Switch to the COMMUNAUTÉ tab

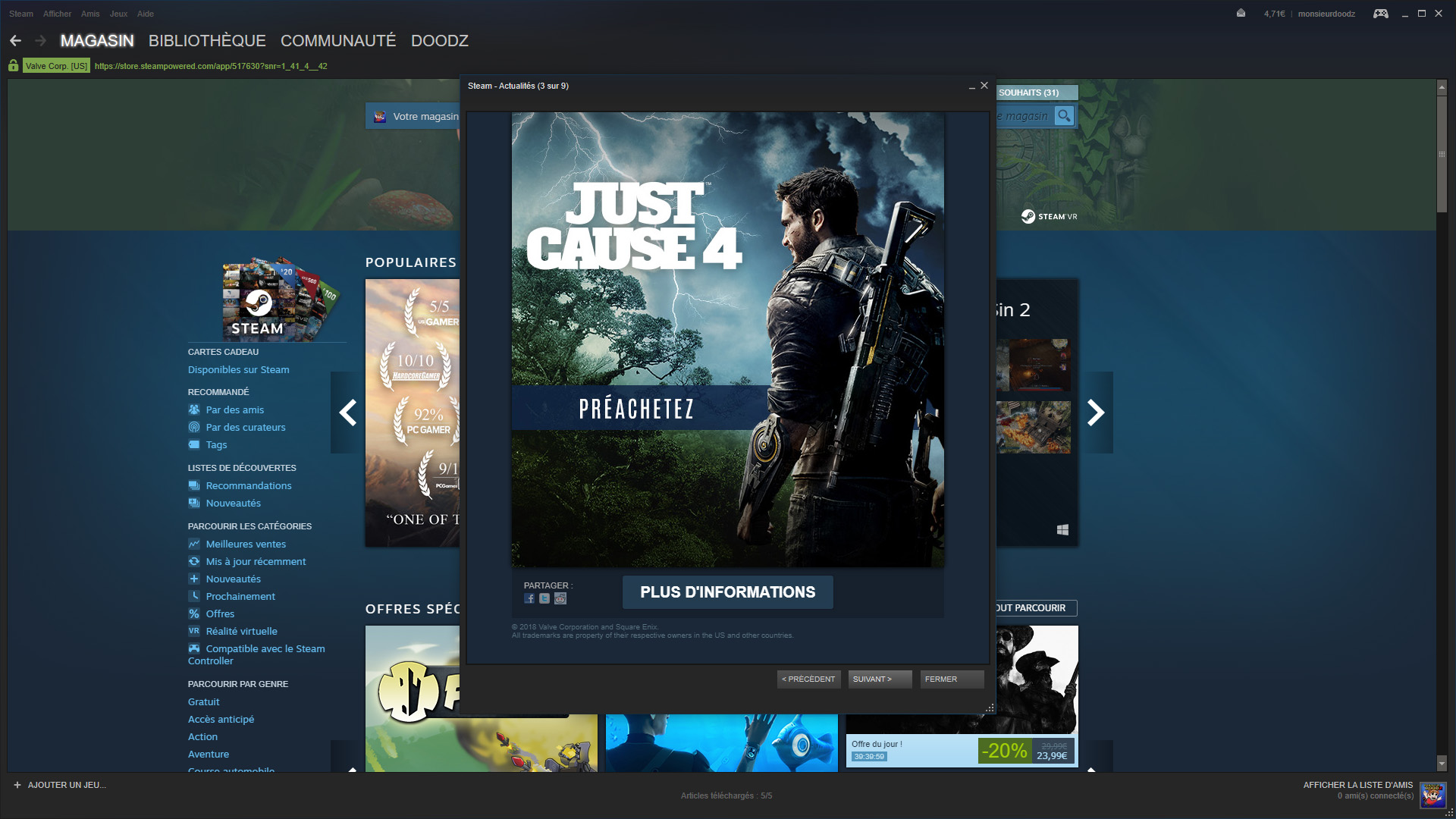coord(338,41)
